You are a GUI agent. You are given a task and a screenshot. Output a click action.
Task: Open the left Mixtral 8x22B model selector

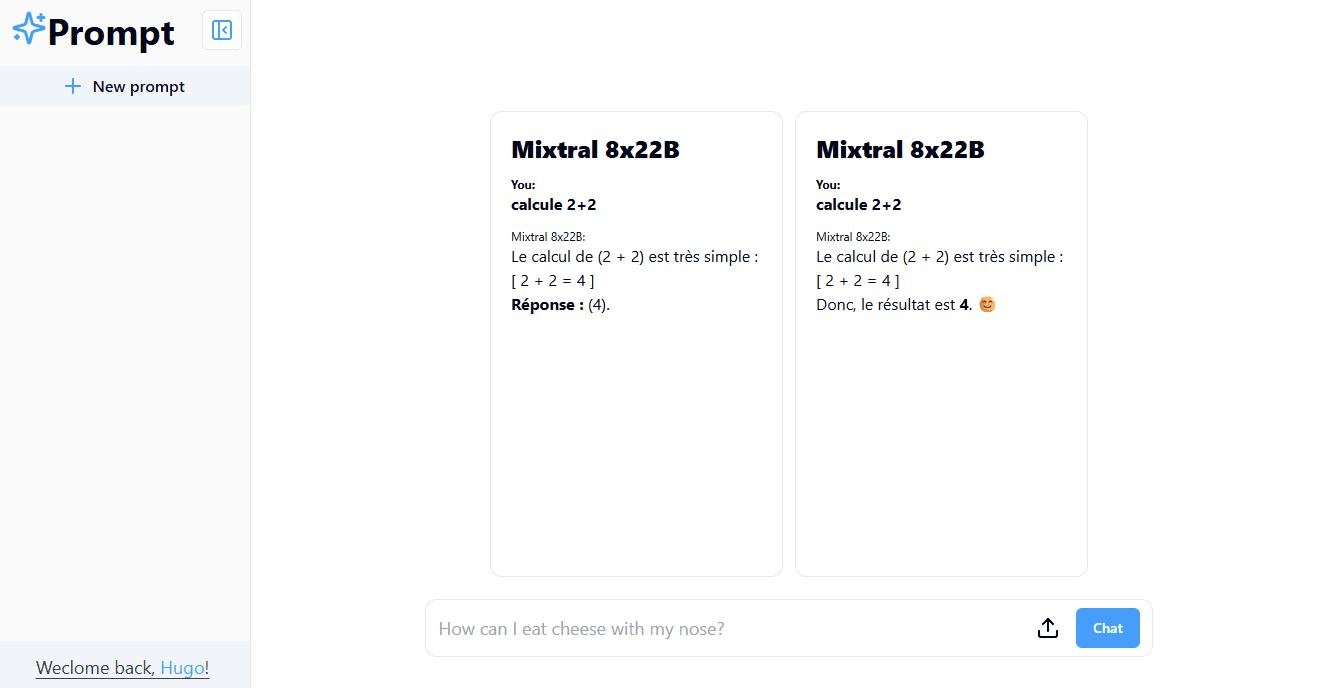click(595, 150)
